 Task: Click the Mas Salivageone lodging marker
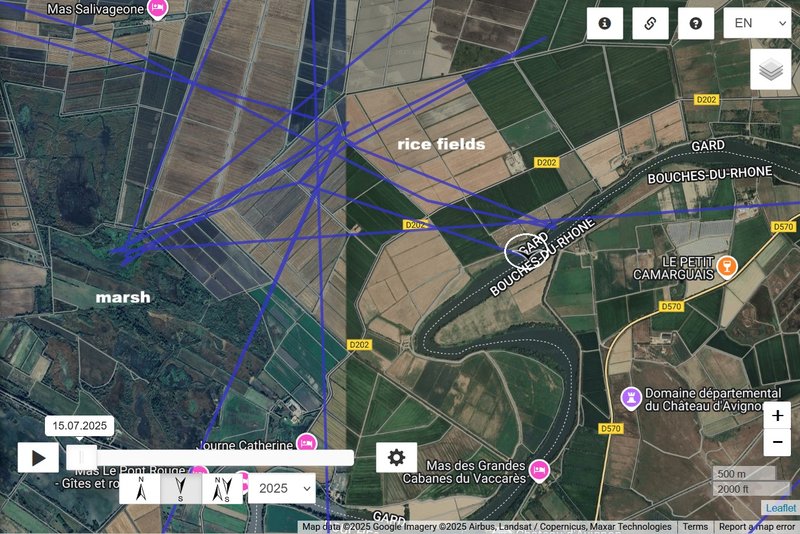click(x=157, y=9)
